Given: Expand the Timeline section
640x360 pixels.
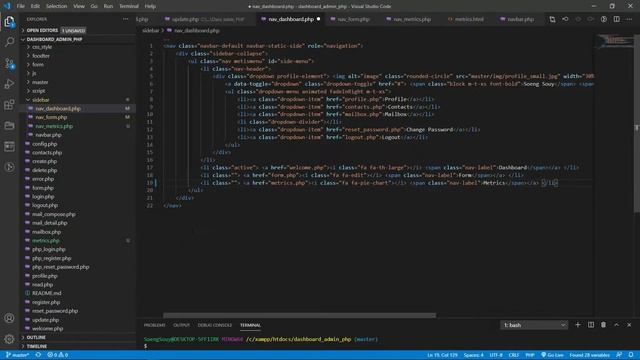Looking at the screenshot, I should coord(37,346).
